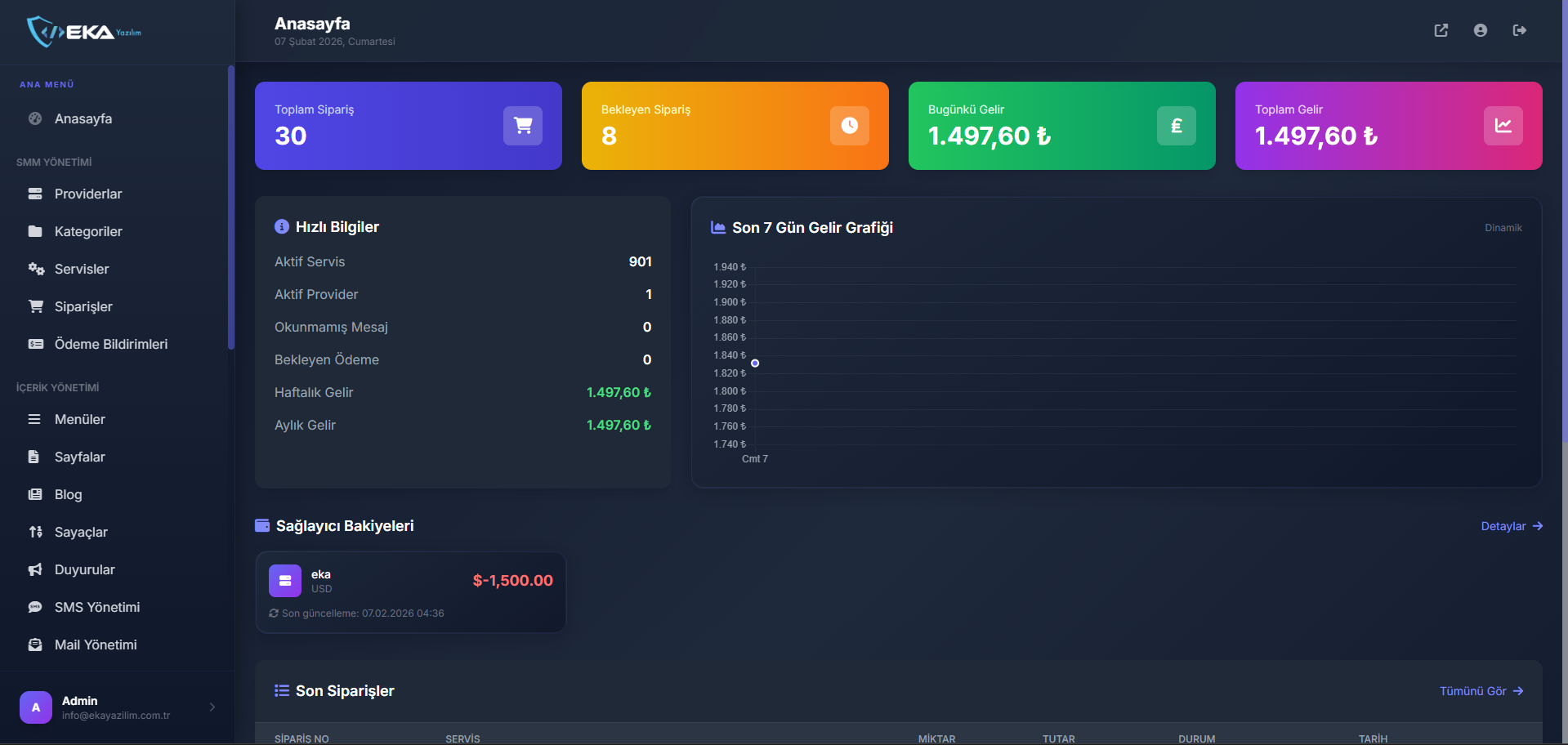The image size is (1568, 745).
Task: Open Ödeme Bildirimleri from sidebar
Action: [111, 344]
